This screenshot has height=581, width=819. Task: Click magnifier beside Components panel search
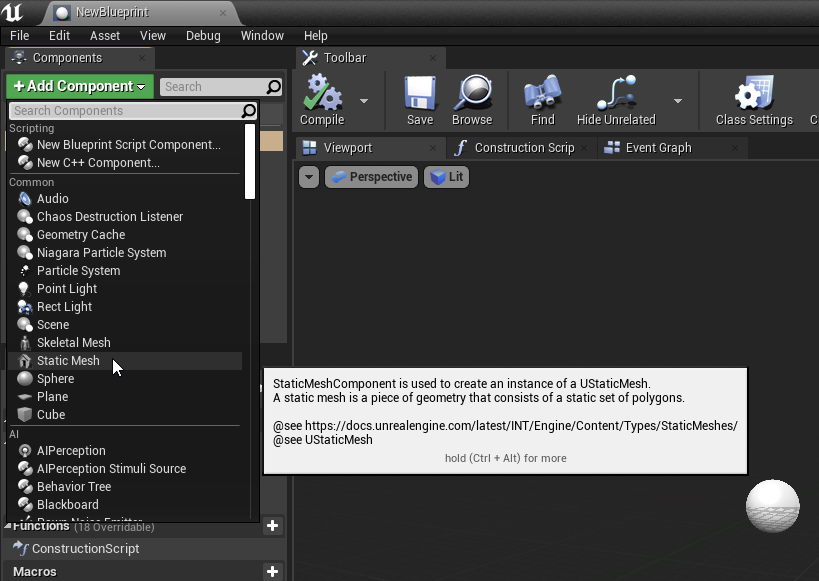274,87
